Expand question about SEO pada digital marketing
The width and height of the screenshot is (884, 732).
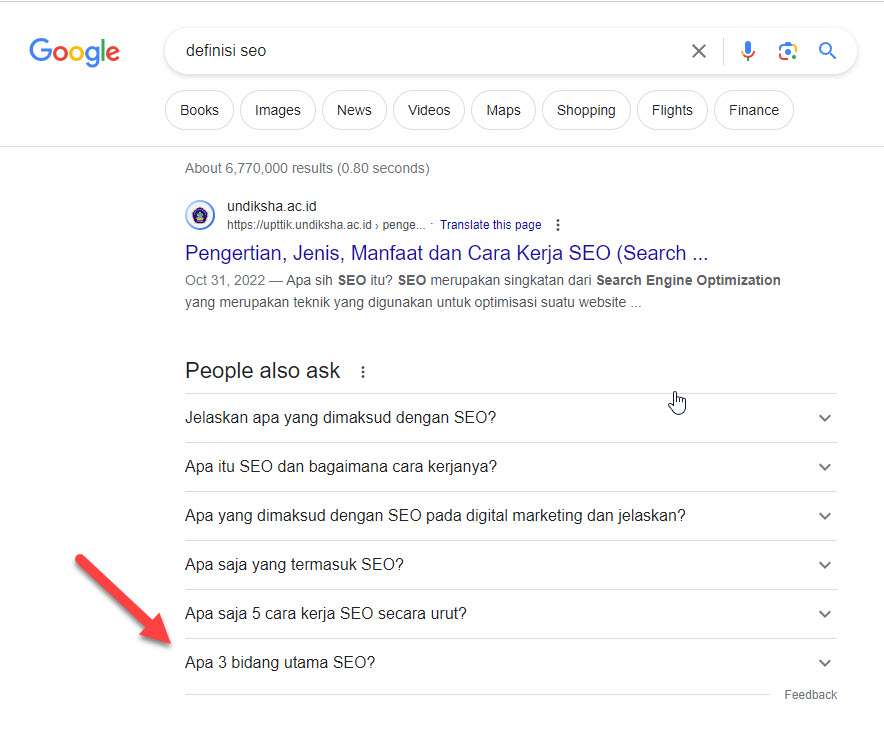point(511,516)
